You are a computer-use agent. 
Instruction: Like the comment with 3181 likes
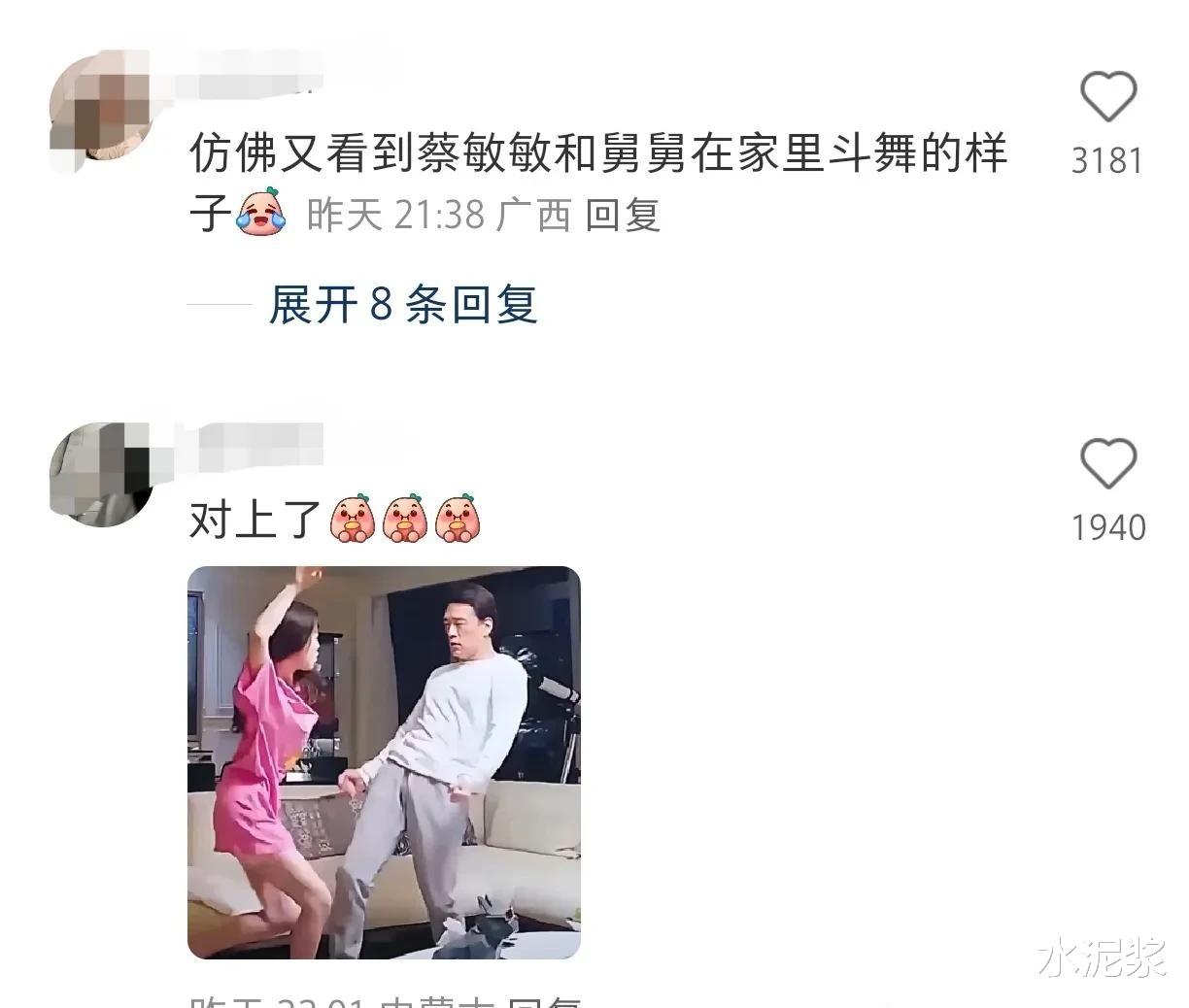1108,97
